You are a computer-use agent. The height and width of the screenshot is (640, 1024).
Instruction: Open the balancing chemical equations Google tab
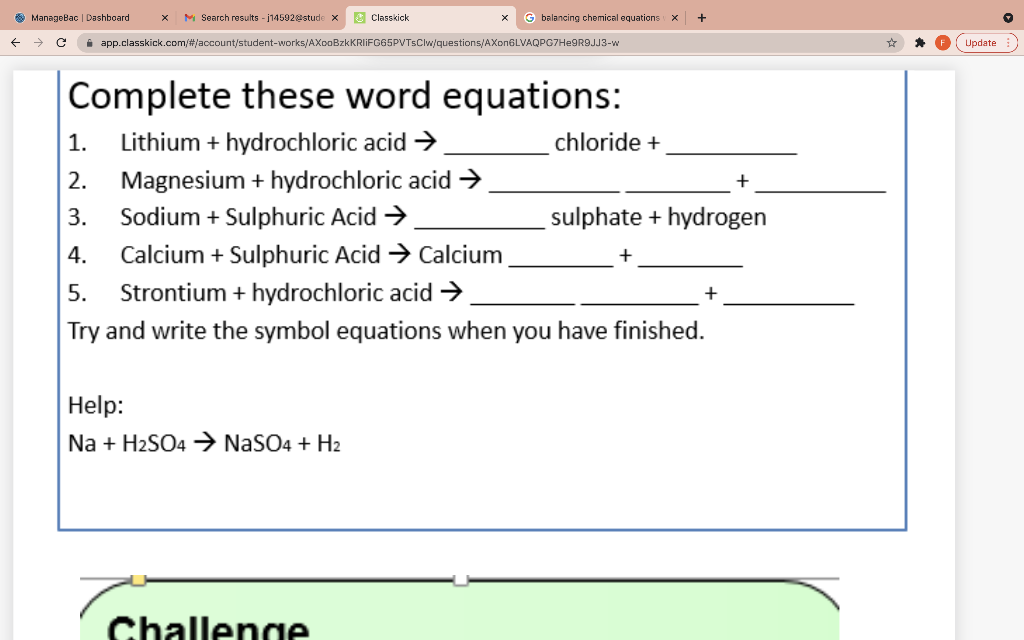(601, 18)
